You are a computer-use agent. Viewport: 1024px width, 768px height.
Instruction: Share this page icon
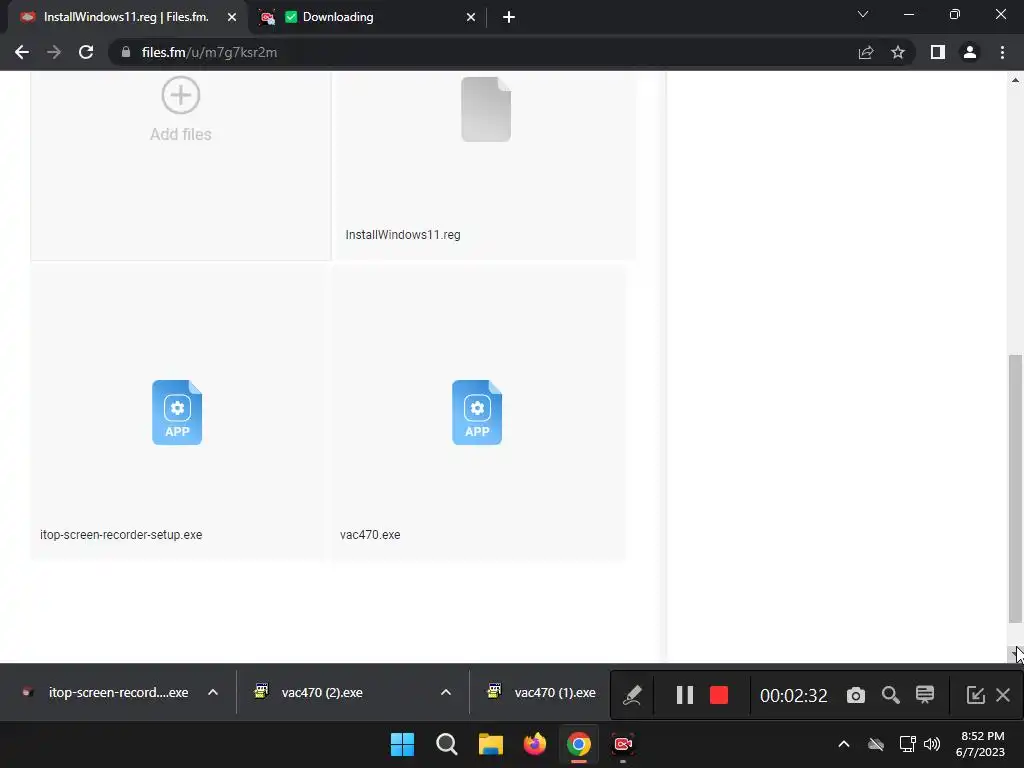tap(866, 52)
